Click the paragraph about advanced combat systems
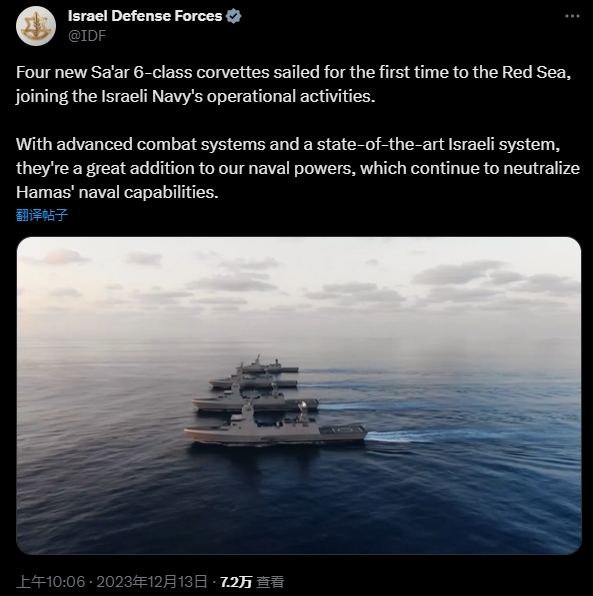593x596 pixels. [298, 168]
